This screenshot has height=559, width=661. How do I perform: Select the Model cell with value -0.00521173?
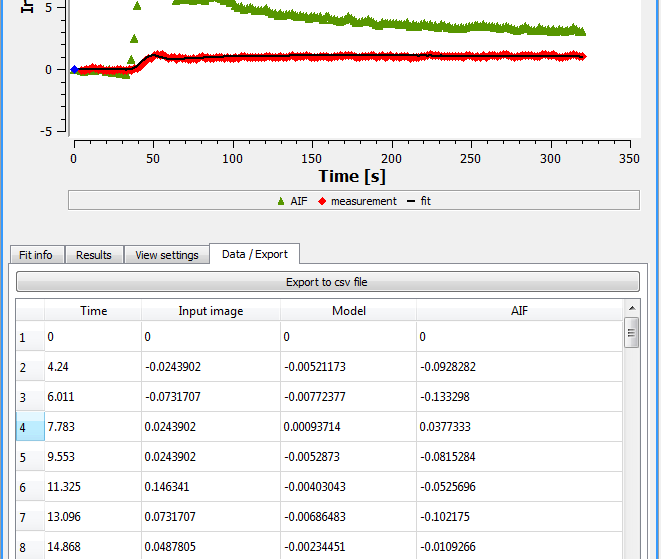[348, 367]
